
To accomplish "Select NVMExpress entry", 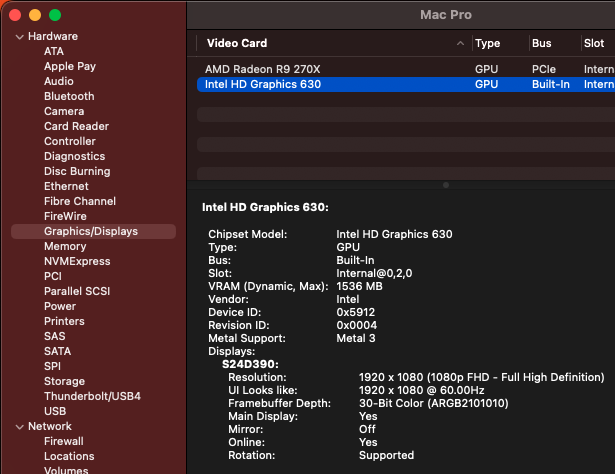I will tap(77, 261).
